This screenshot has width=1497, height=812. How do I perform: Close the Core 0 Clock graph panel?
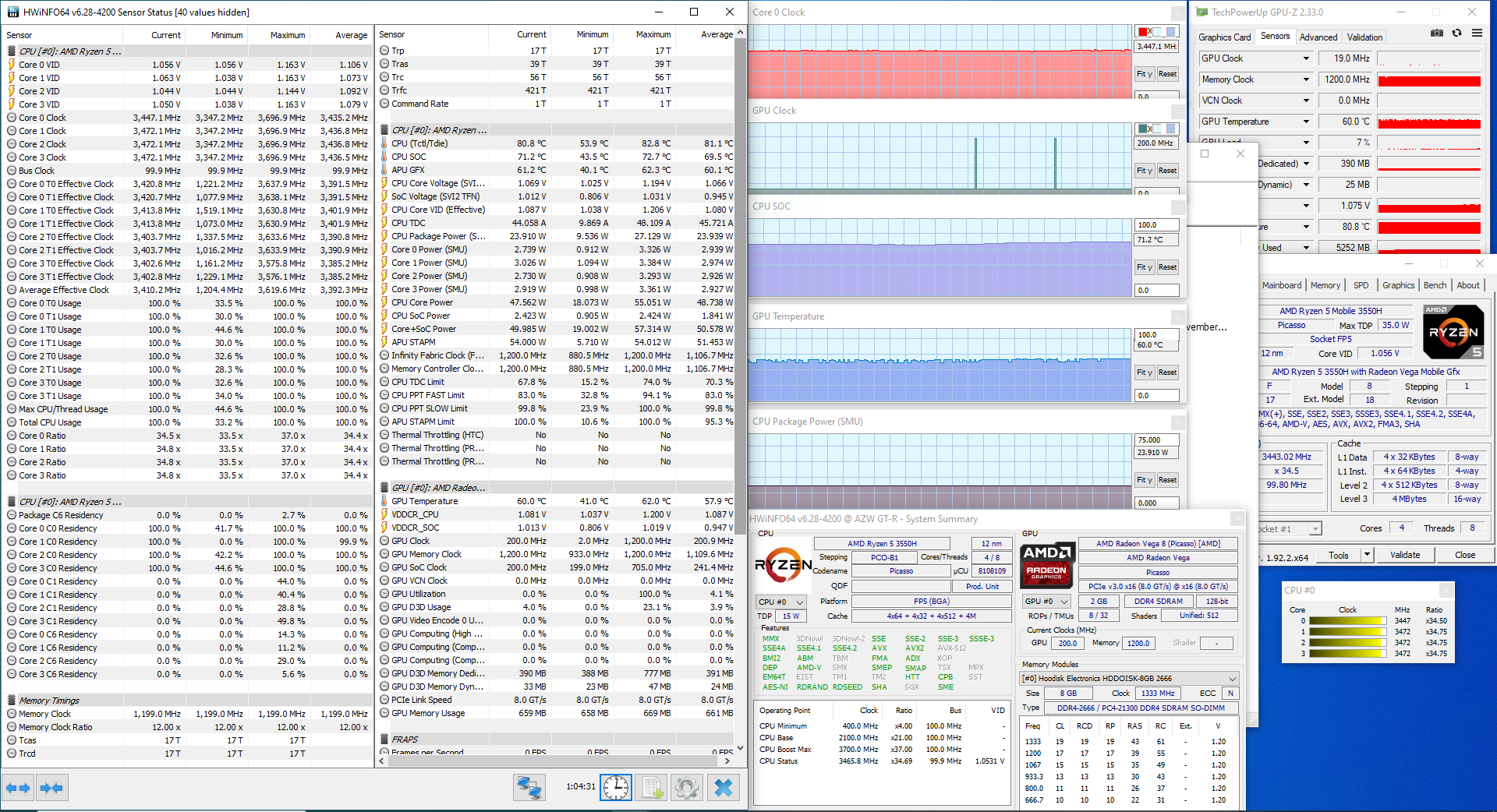1178,13
